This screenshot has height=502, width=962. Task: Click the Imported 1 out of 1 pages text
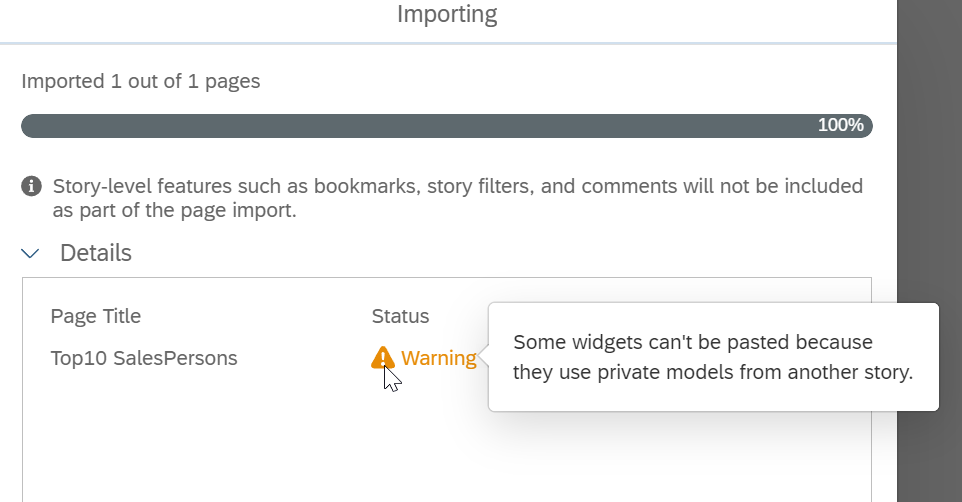tap(140, 81)
